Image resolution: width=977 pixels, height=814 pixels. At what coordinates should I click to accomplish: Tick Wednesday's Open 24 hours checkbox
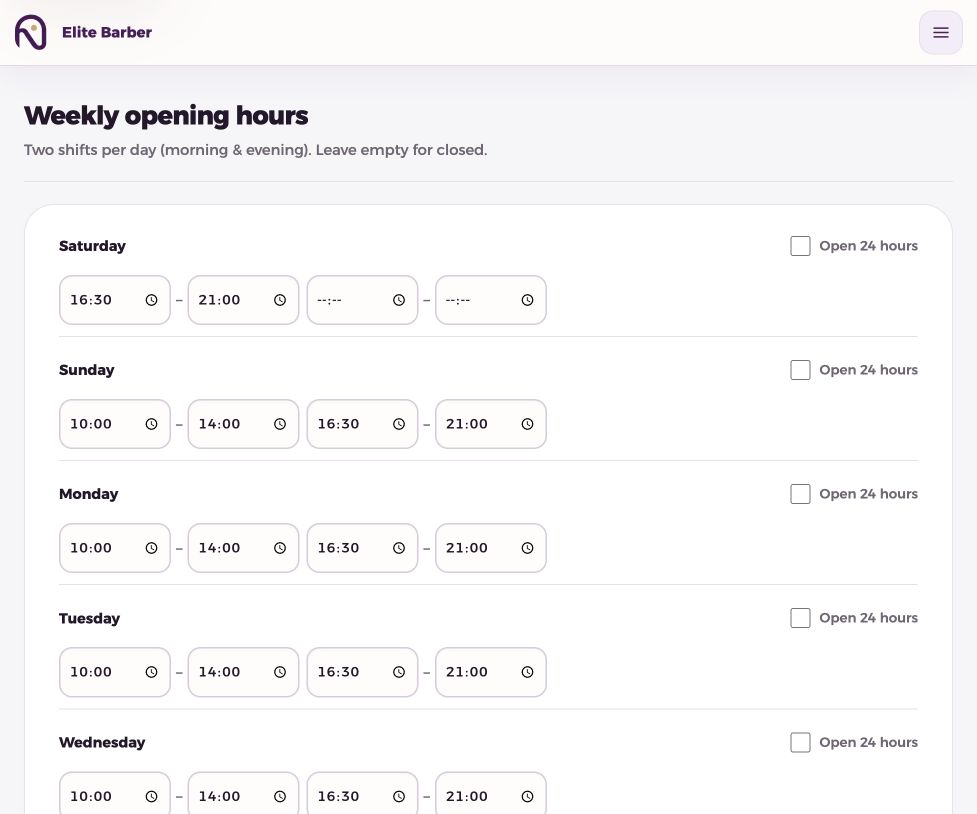click(800, 742)
